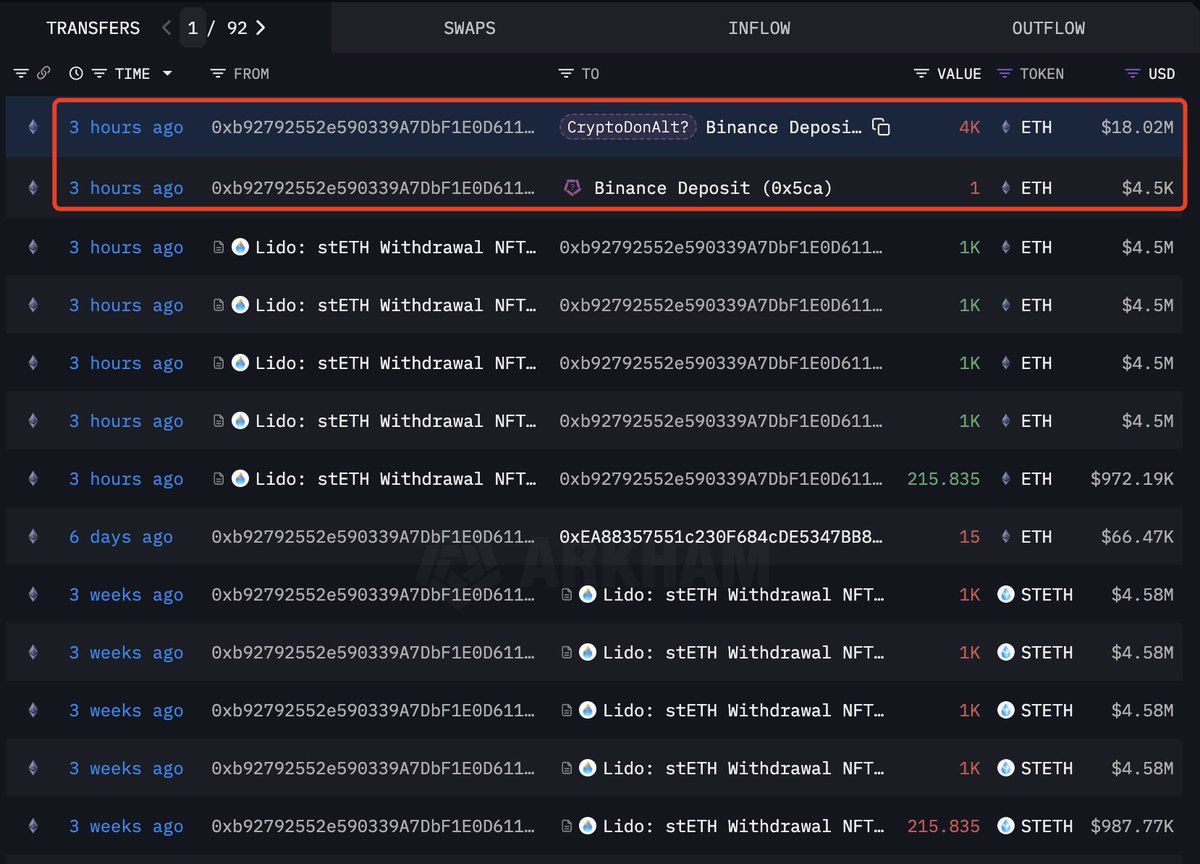Open 'Binance Deposi…' label in first row
The height and width of the screenshot is (864, 1200).
click(783, 127)
